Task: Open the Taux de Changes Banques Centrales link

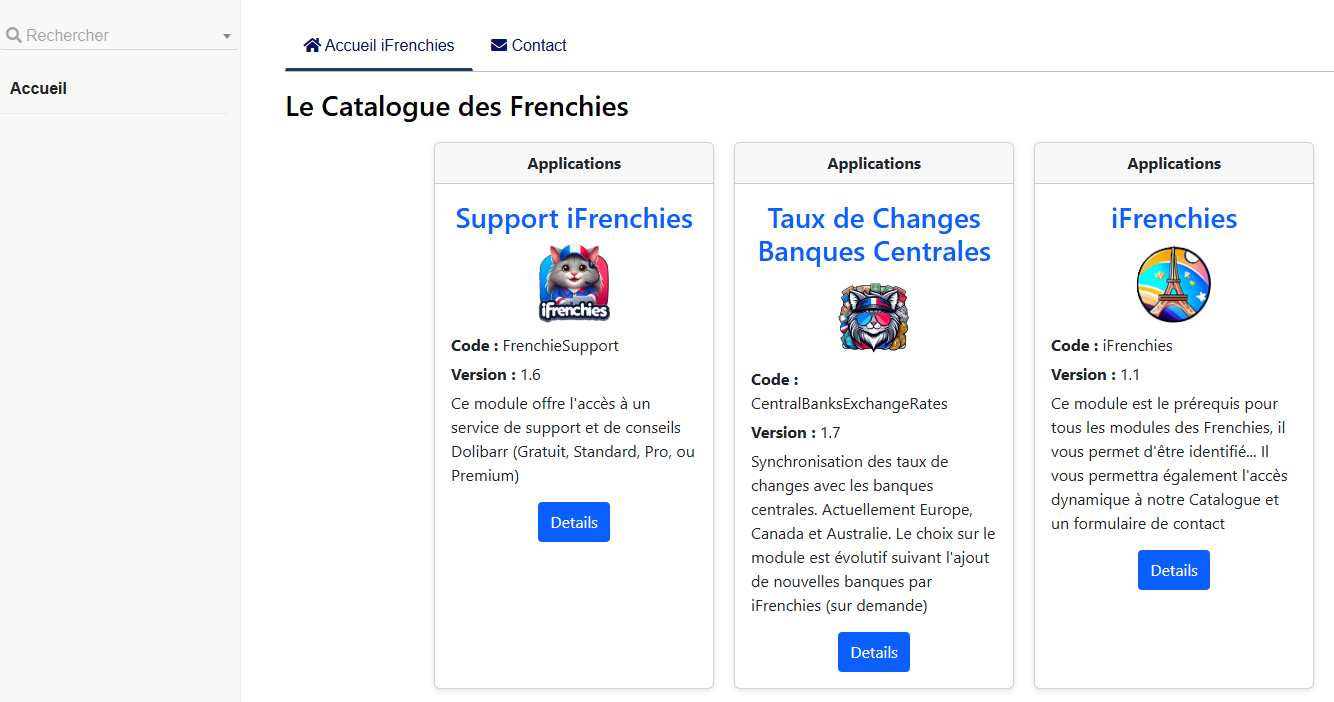Action: click(874, 235)
